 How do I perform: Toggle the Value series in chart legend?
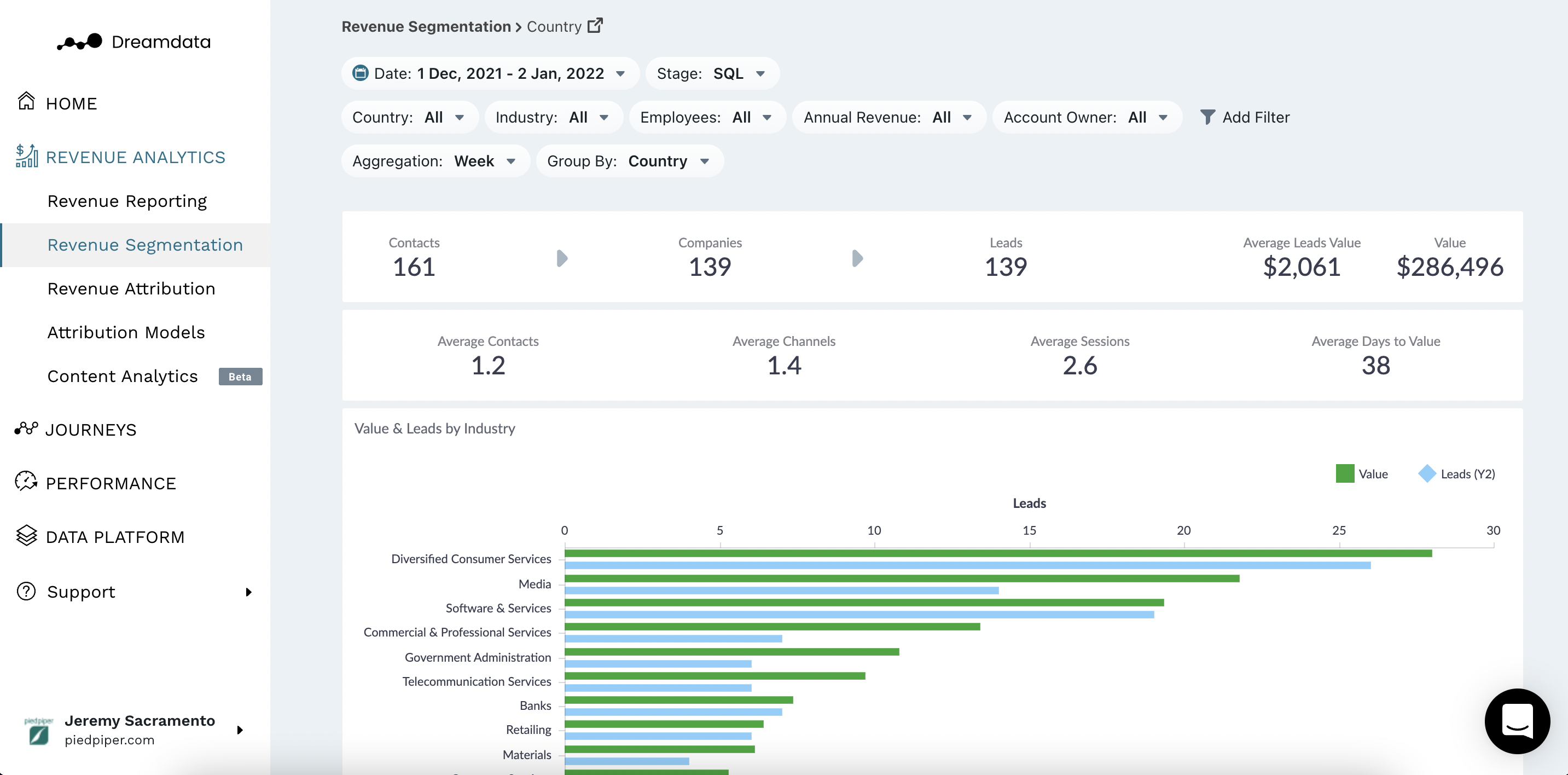coord(1361,473)
